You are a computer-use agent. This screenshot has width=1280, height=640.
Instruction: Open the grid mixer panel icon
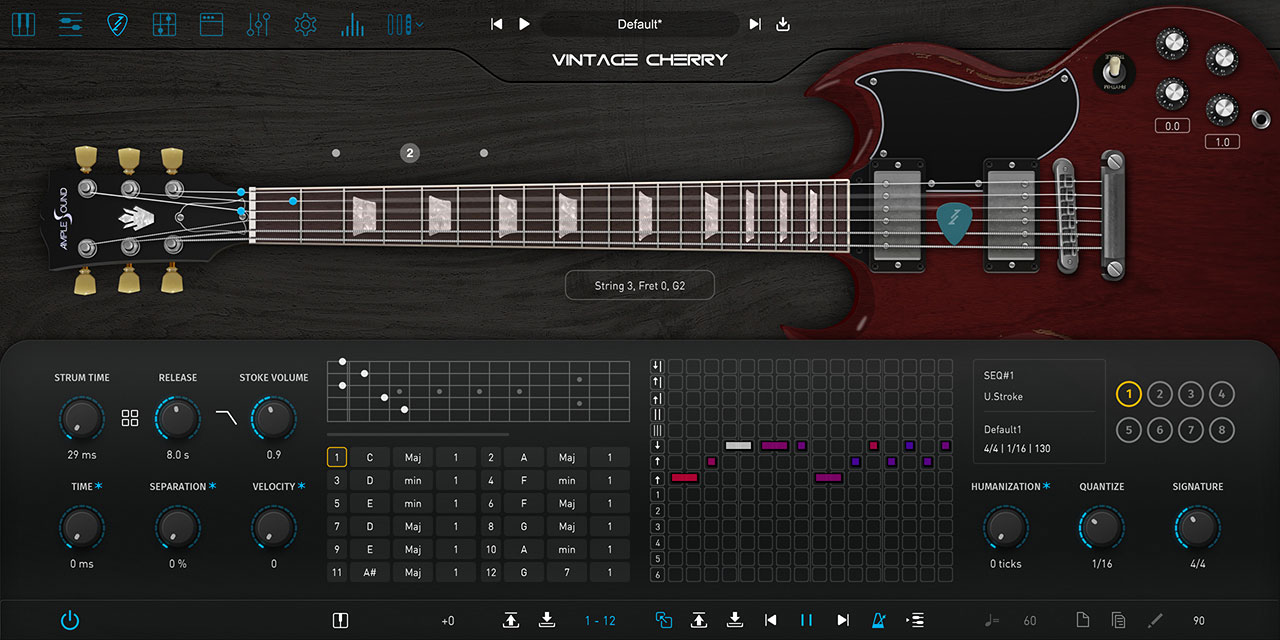[x=164, y=24]
